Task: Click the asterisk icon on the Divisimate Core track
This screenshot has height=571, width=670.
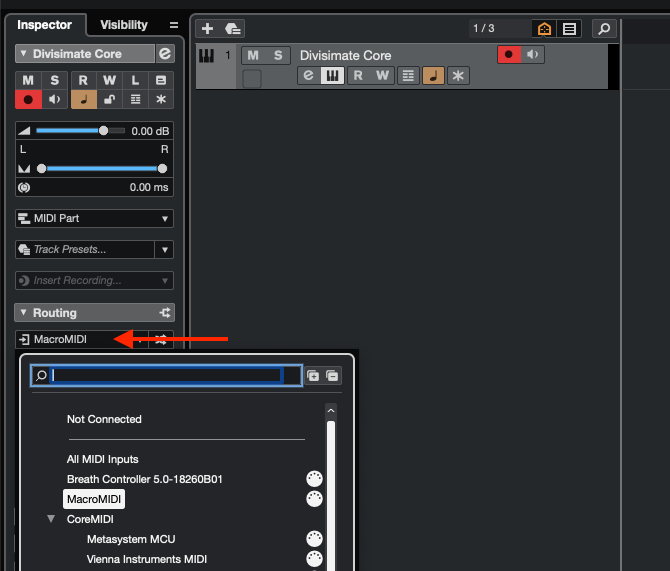Action: pos(458,75)
